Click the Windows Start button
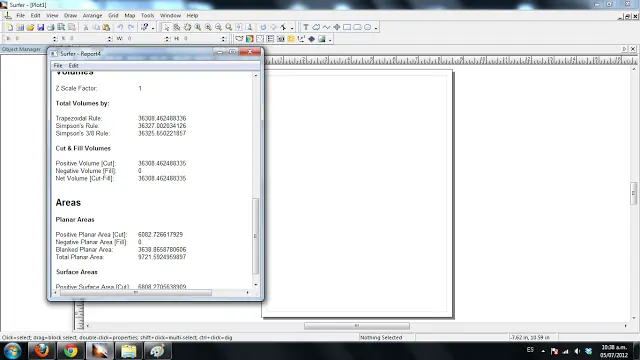Screen dimensions: 640x360 click(x=13, y=351)
